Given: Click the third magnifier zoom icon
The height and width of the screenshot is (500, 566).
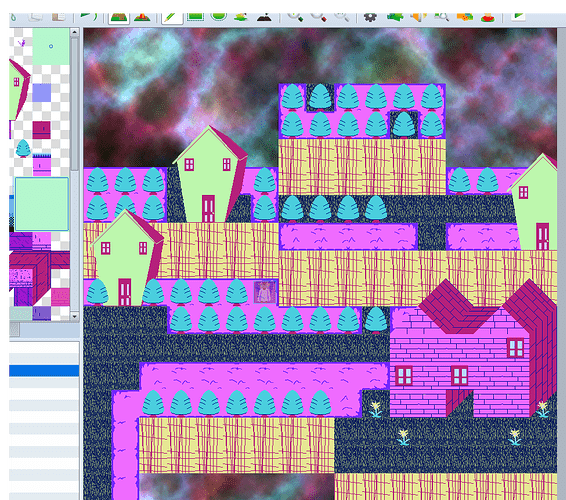Looking at the screenshot, I should (341, 17).
